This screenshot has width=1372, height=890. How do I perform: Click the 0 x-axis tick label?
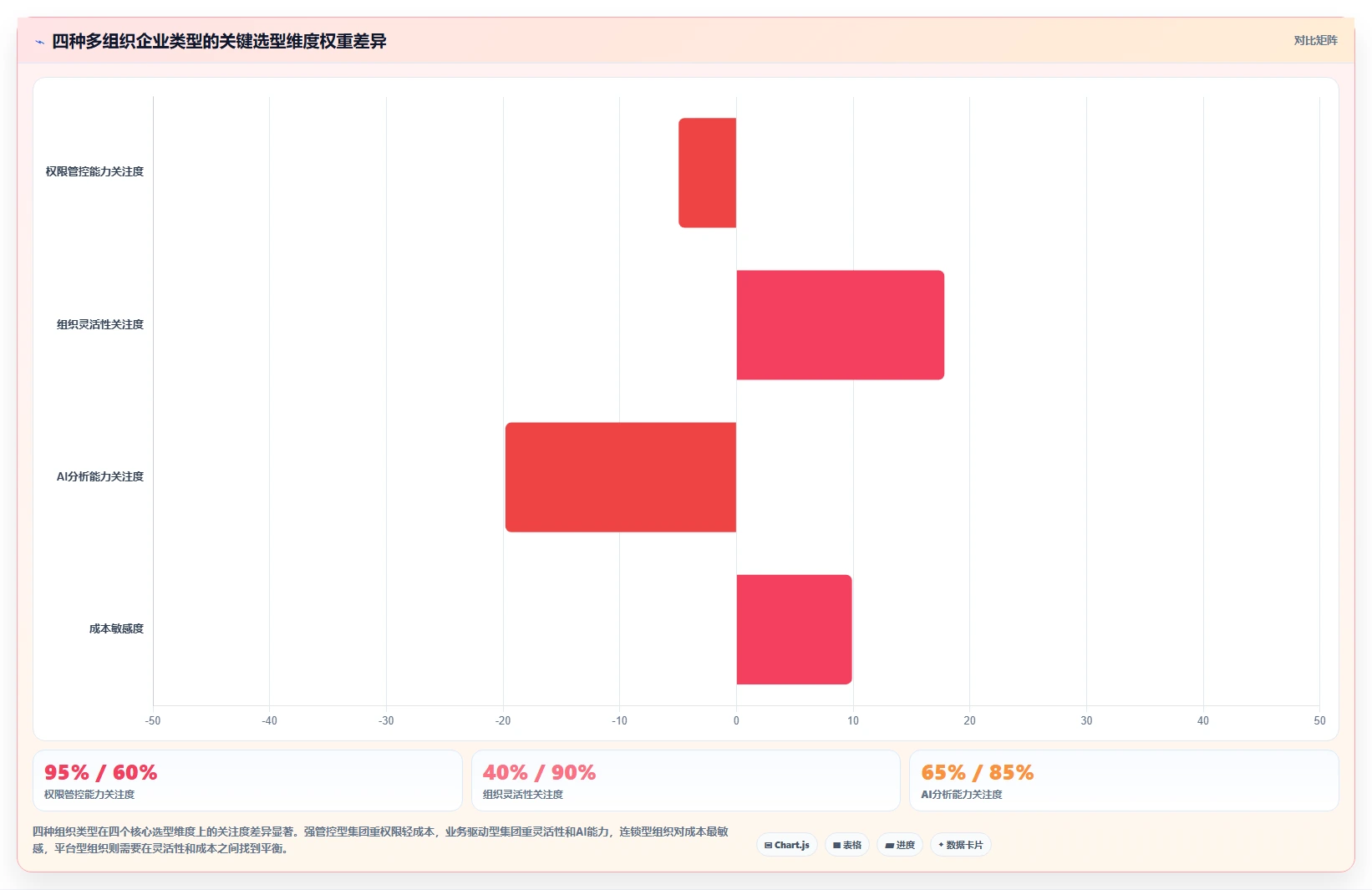pyautogui.click(x=736, y=720)
